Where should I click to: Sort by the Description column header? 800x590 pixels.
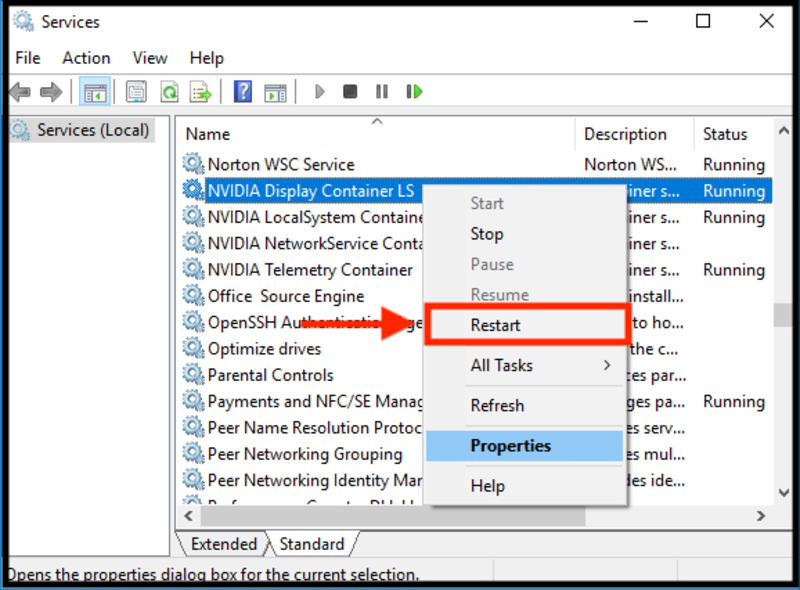[635, 134]
